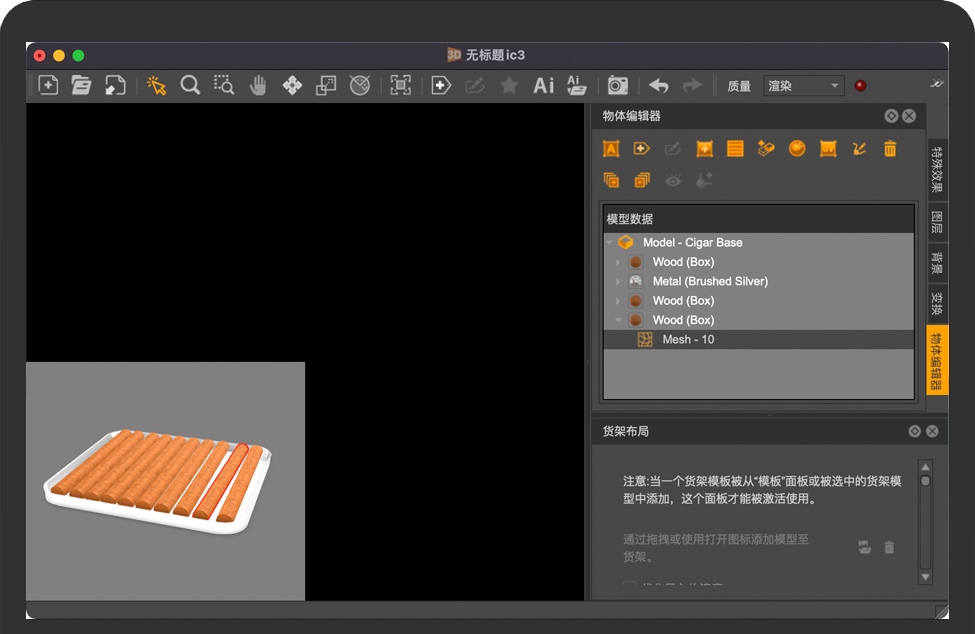
Task: Collapse the Model - Cigar Base tree node
Action: tap(609, 243)
